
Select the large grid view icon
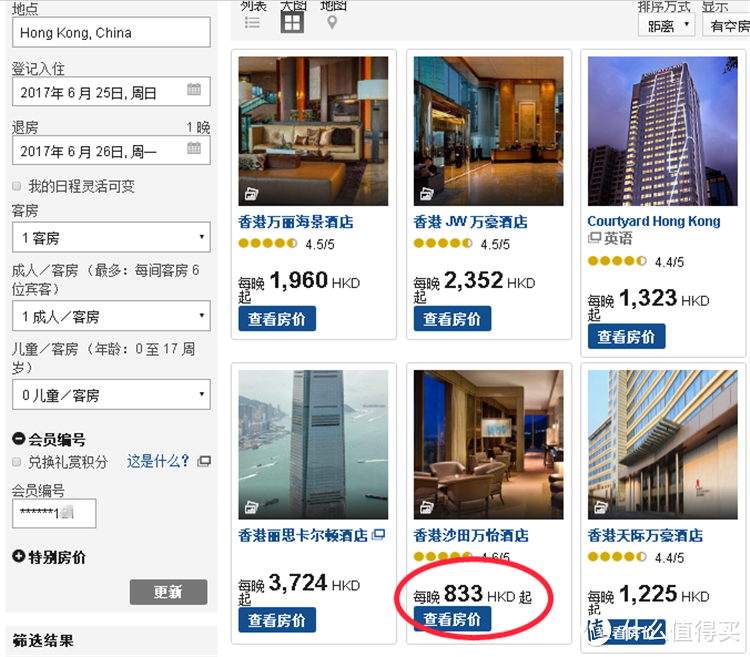[292, 22]
